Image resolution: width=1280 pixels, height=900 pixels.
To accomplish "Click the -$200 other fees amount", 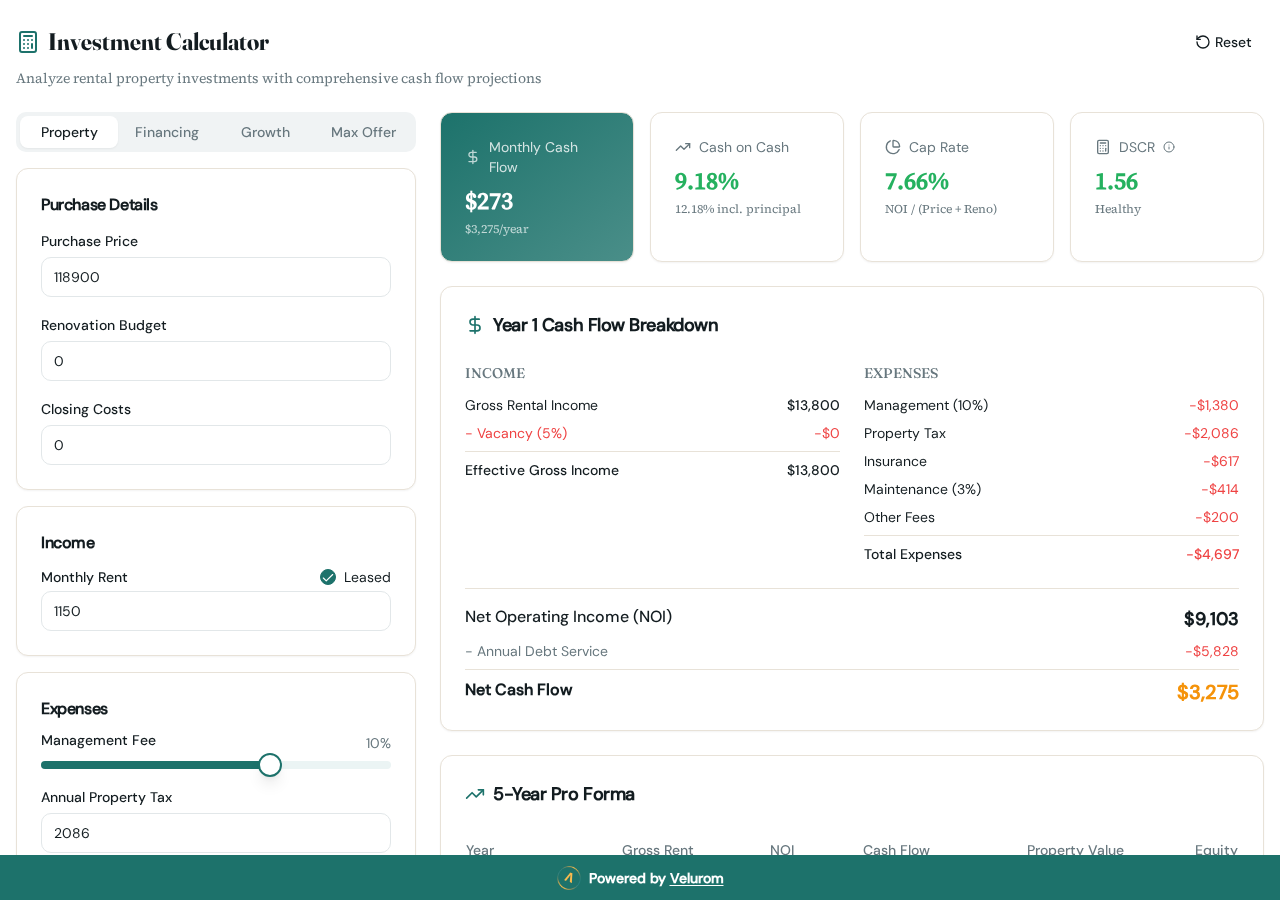I will (1217, 517).
